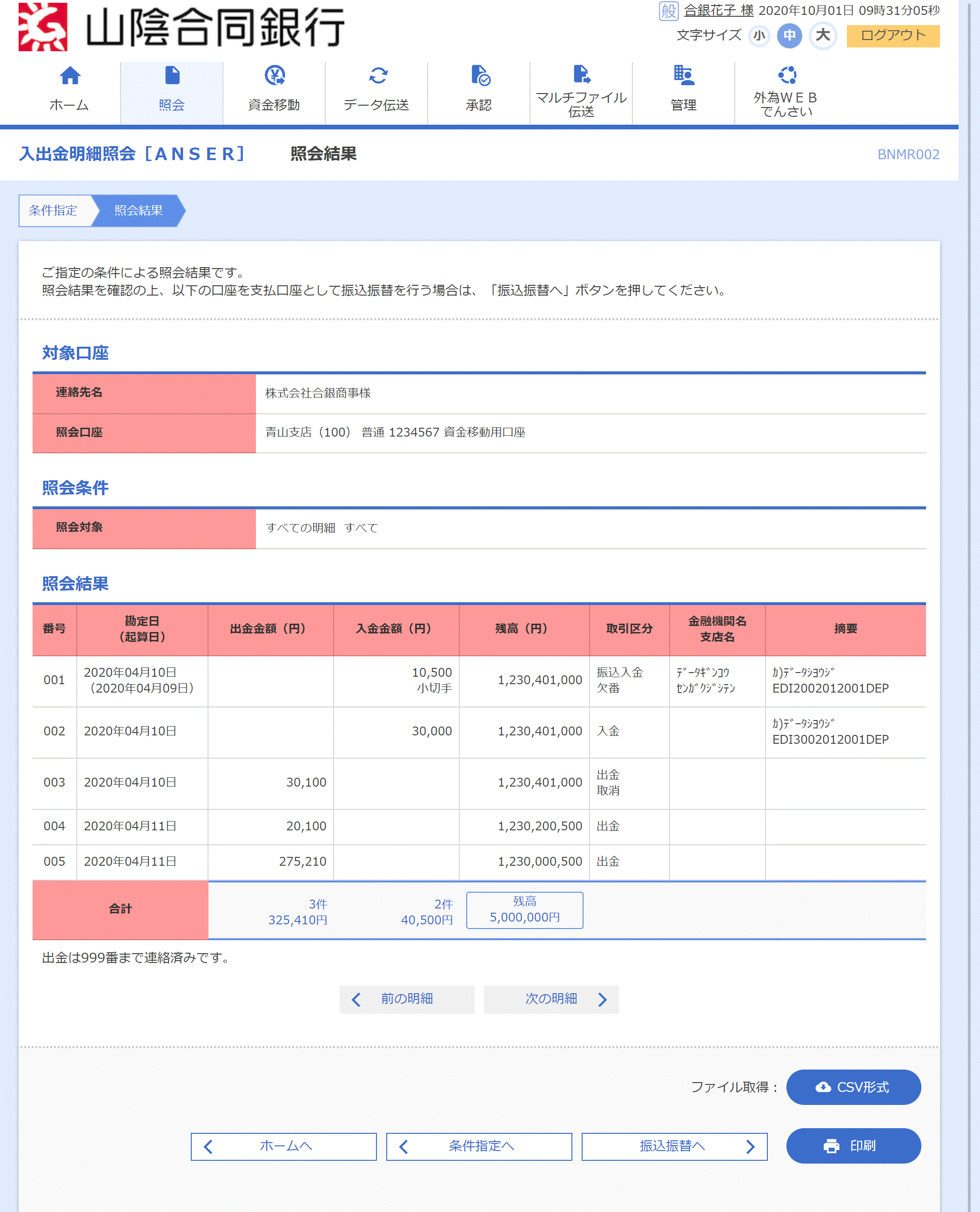980x1212 pixels.
Task: Click the ログアウト button
Action: point(893,35)
